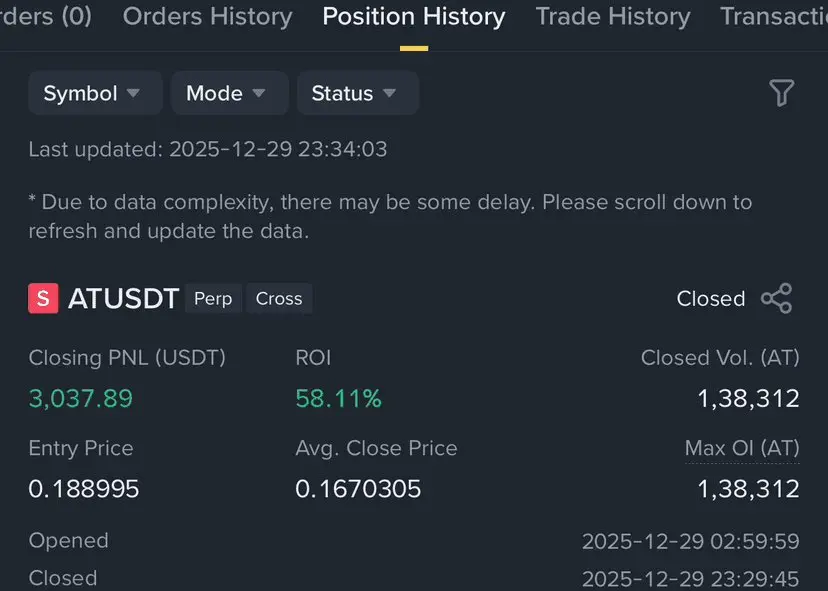Image resolution: width=828 pixels, height=591 pixels.
Task: Select the Position History tab
Action: coord(413,17)
